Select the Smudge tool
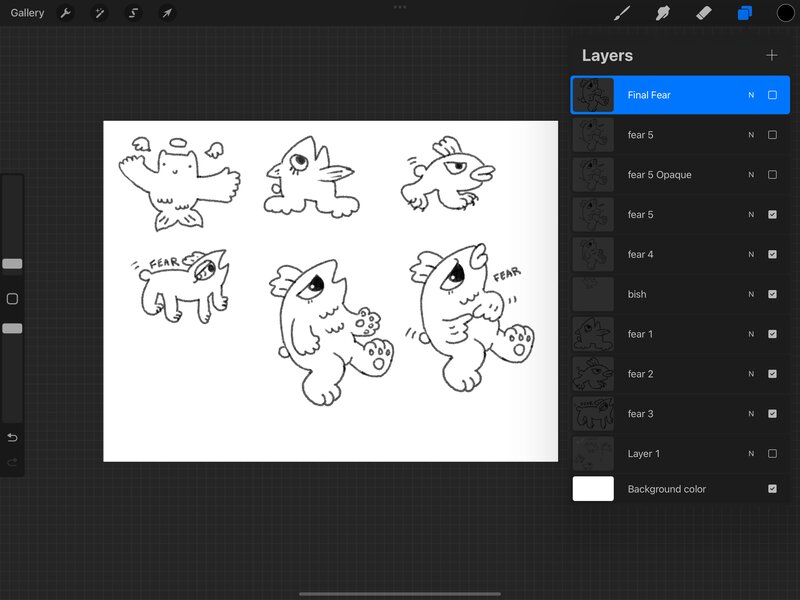Image resolution: width=800 pixels, height=600 pixels. pyautogui.click(x=661, y=13)
